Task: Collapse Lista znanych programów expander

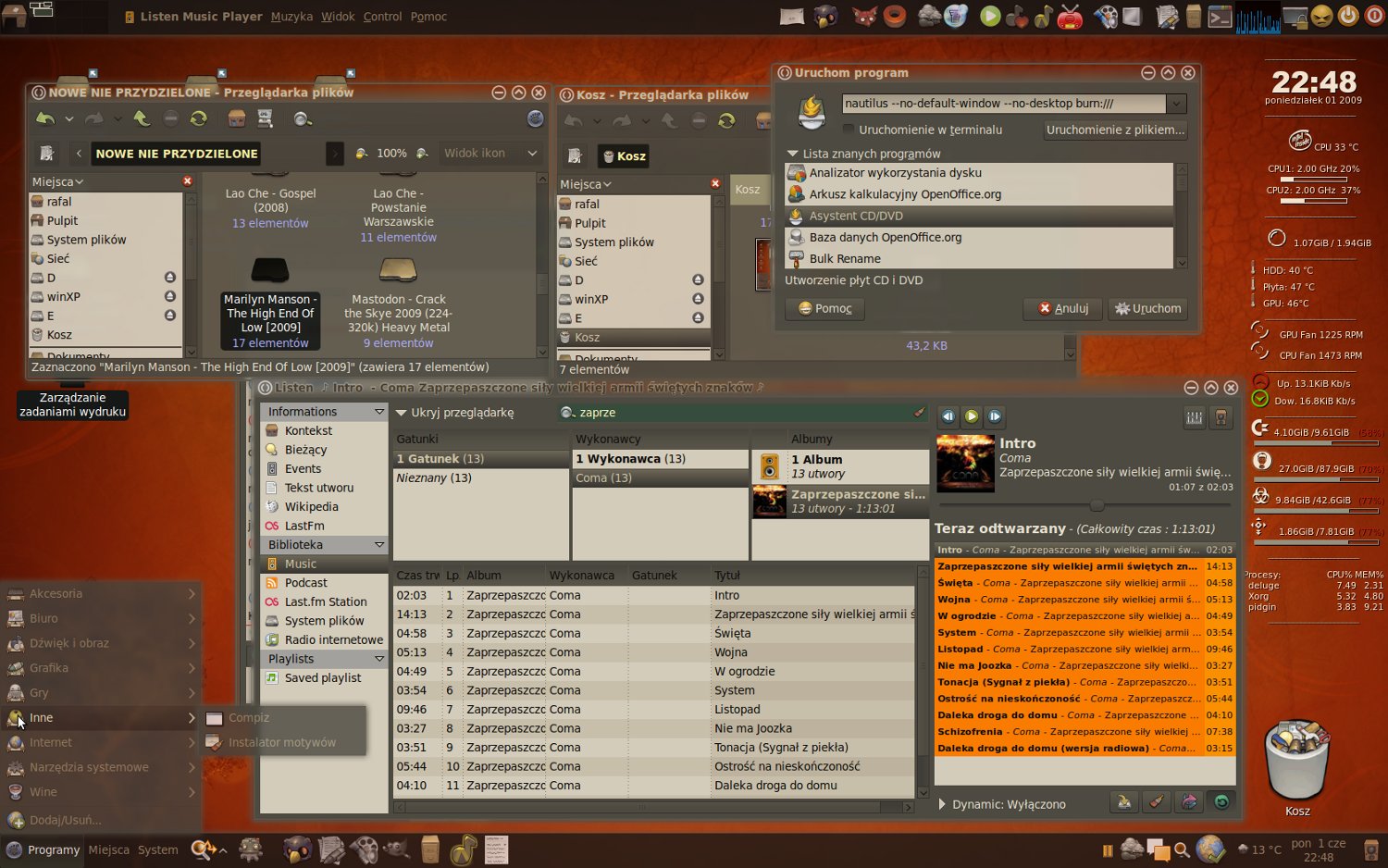Action: (x=862, y=154)
